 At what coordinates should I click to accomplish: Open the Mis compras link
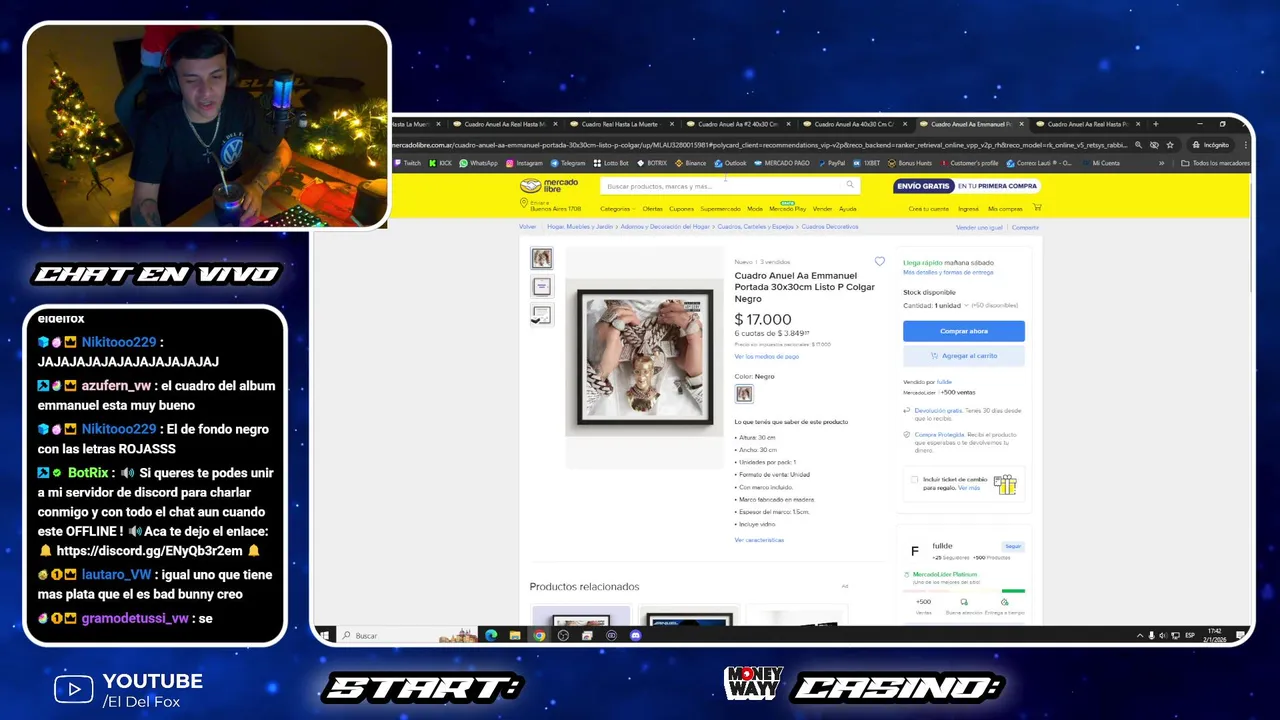tap(1005, 209)
